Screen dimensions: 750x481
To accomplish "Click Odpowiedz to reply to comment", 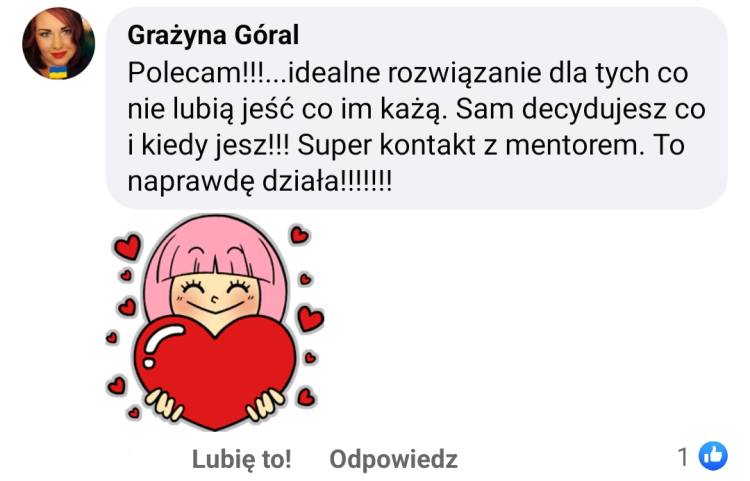I will 393,459.
